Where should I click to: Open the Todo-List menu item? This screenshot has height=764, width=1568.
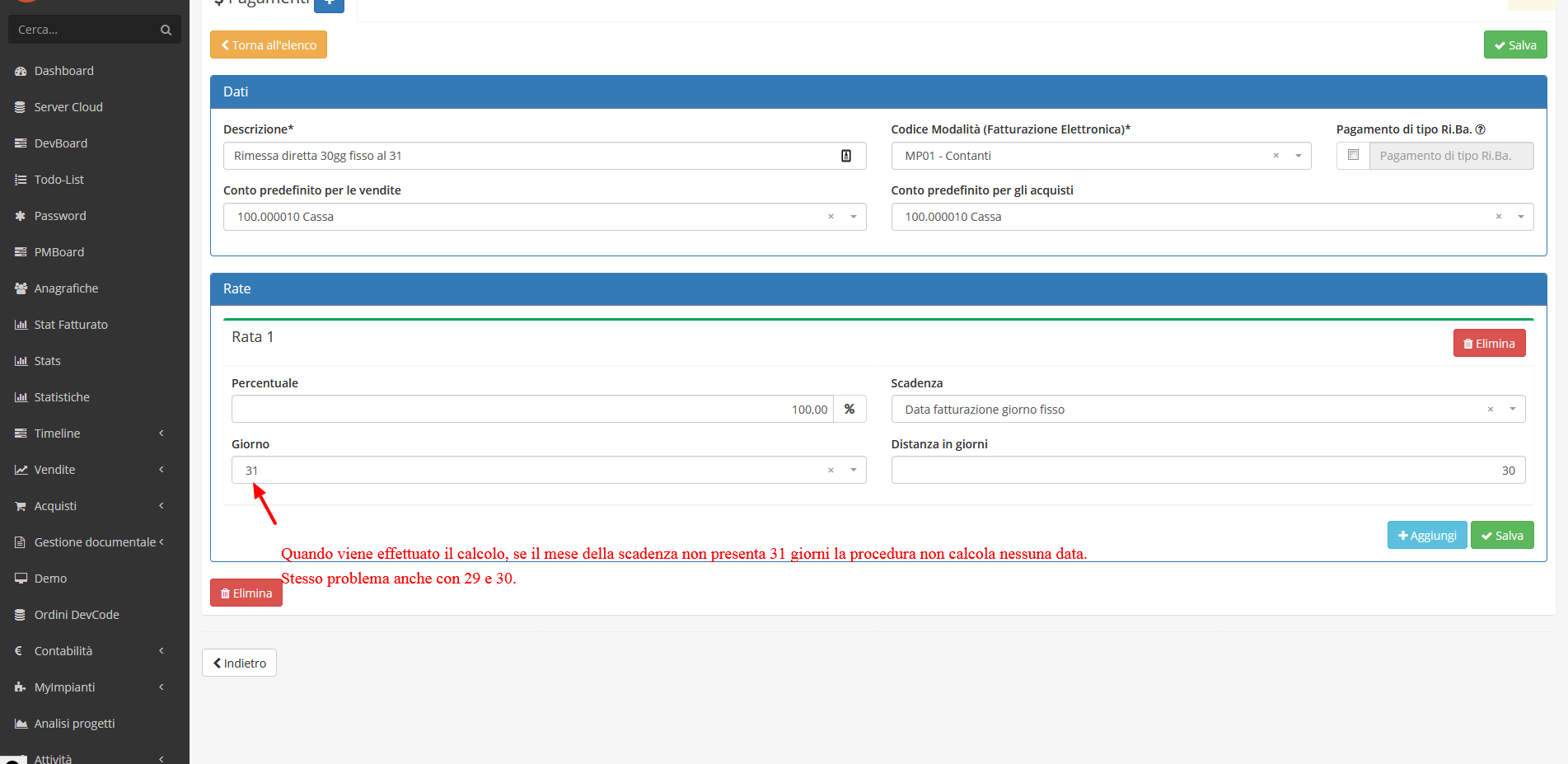[x=59, y=179]
